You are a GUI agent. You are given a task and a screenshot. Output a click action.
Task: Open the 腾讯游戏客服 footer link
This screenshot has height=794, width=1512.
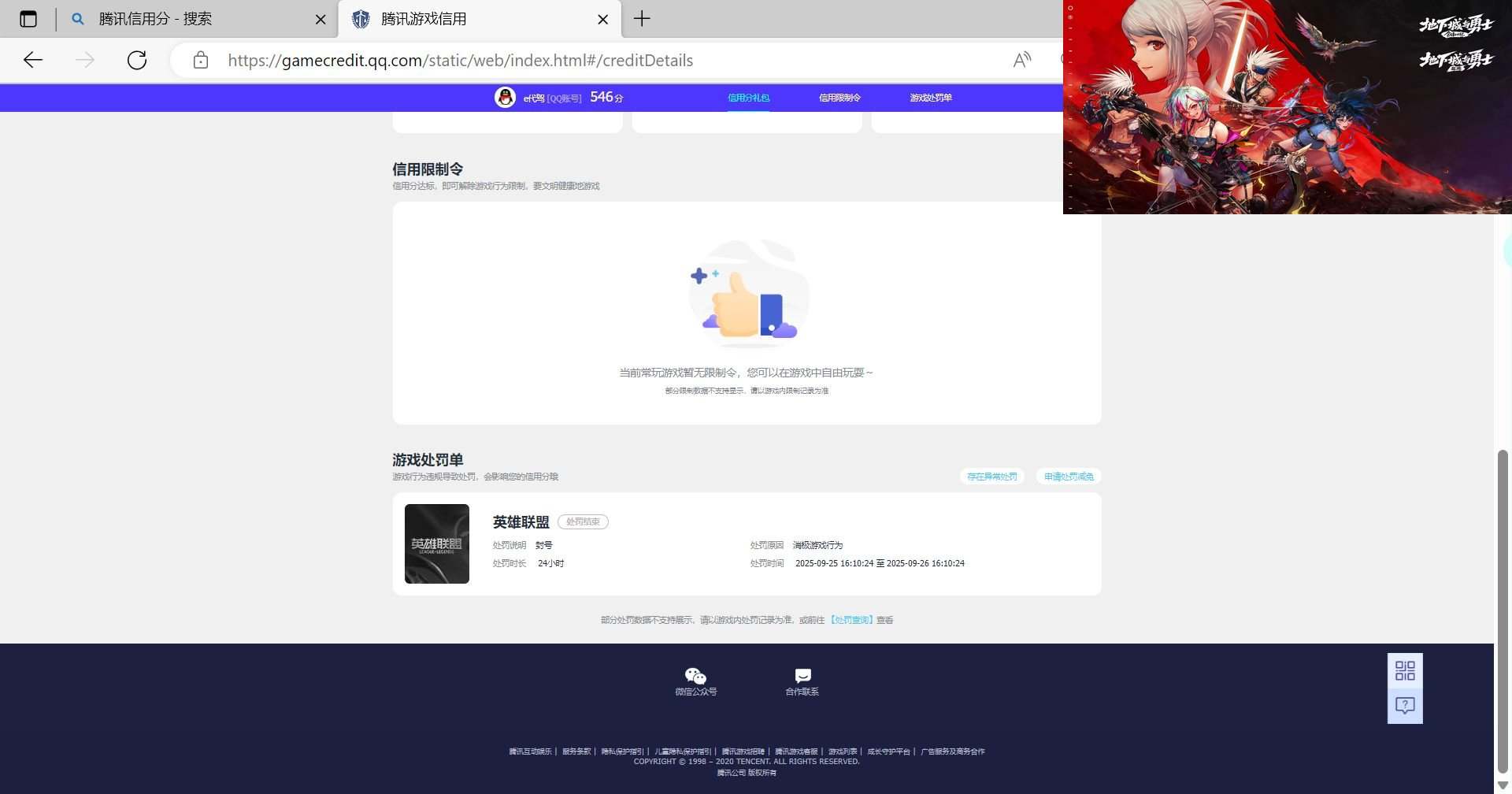click(x=796, y=751)
